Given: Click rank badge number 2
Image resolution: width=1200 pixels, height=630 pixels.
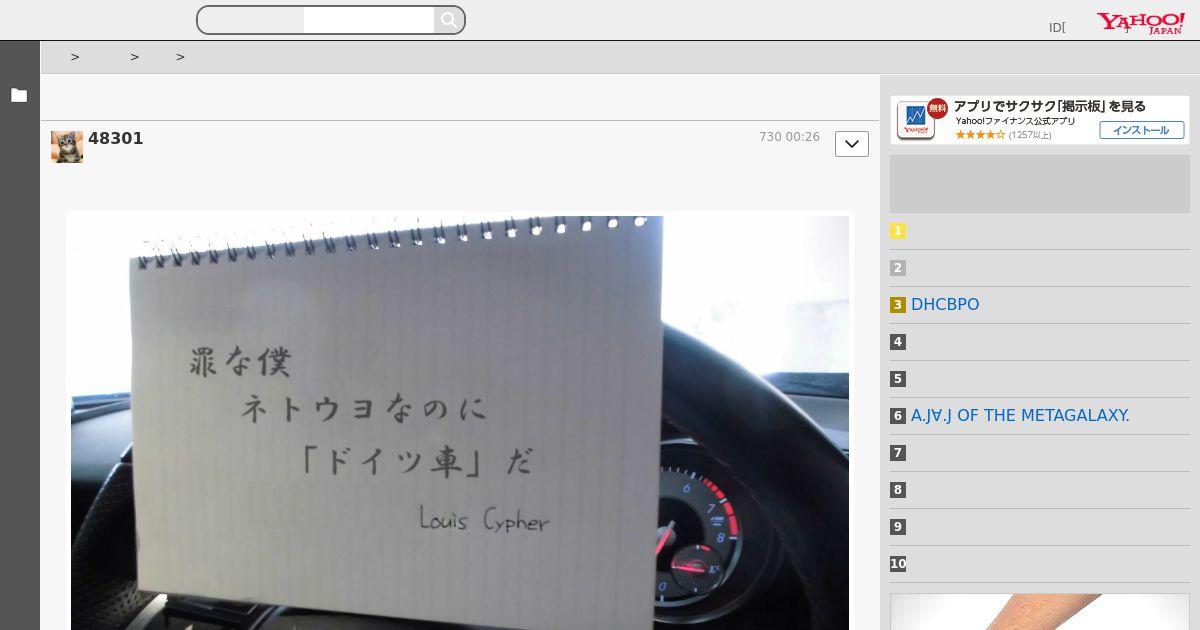Looking at the screenshot, I should [898, 268].
